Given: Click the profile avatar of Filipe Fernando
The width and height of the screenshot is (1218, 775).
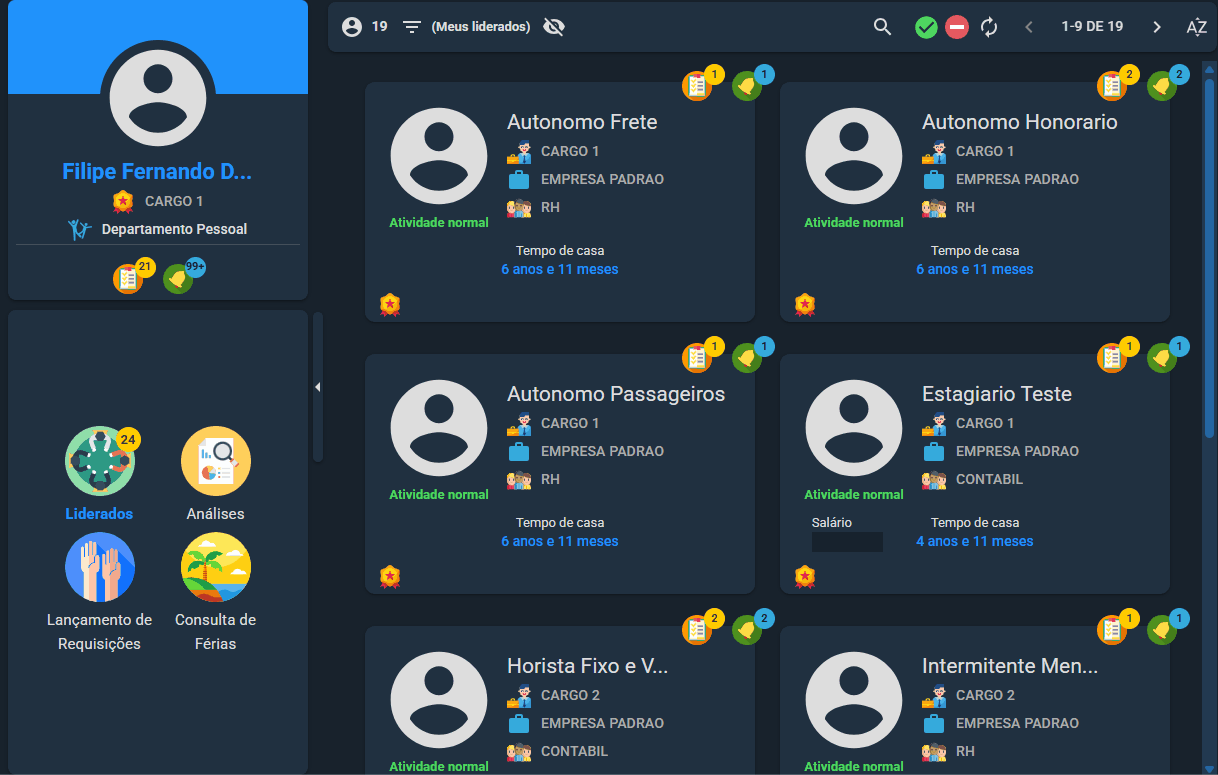Looking at the screenshot, I should point(158,97).
